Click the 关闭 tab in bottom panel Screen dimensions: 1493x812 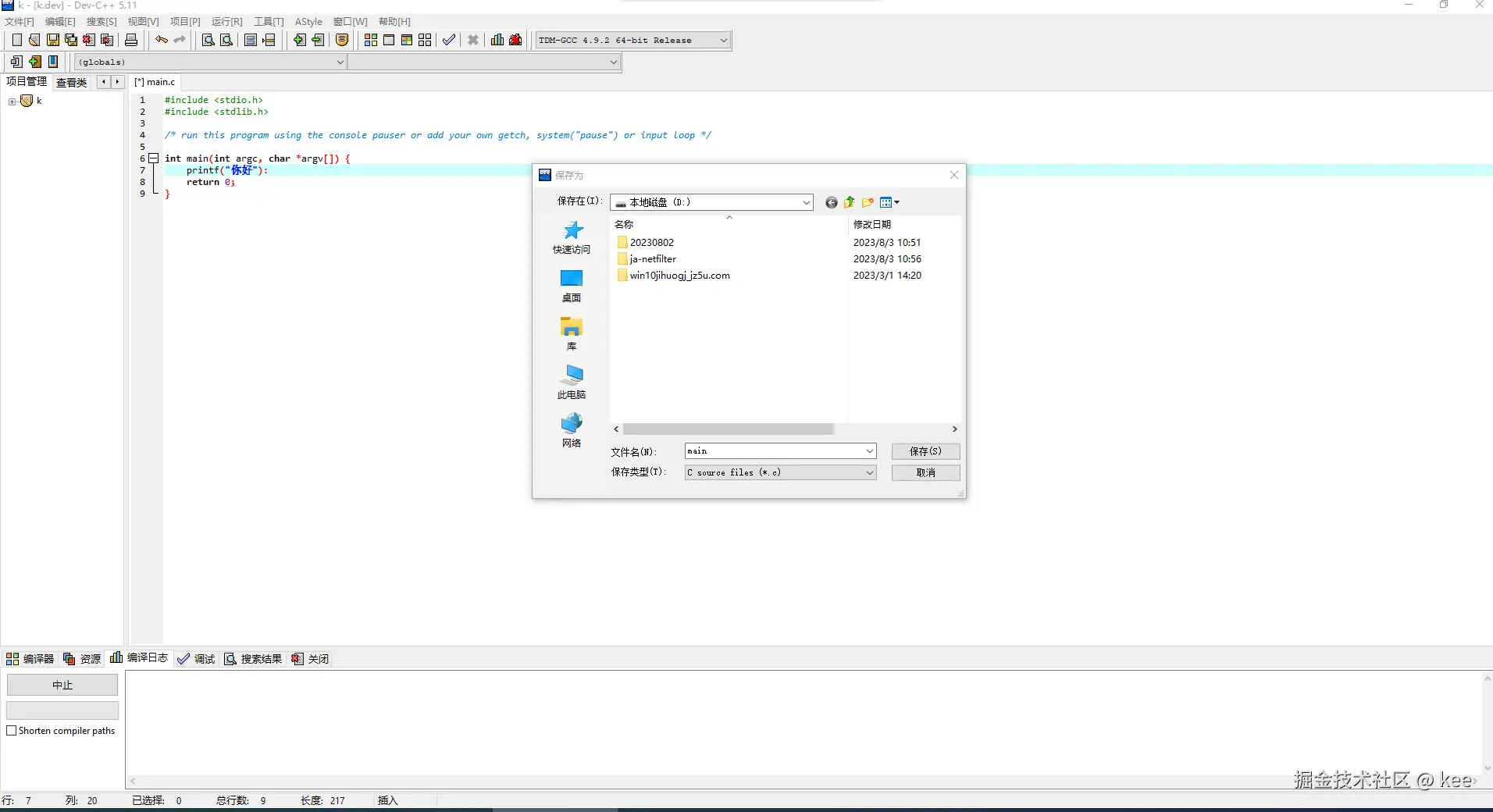(x=311, y=659)
